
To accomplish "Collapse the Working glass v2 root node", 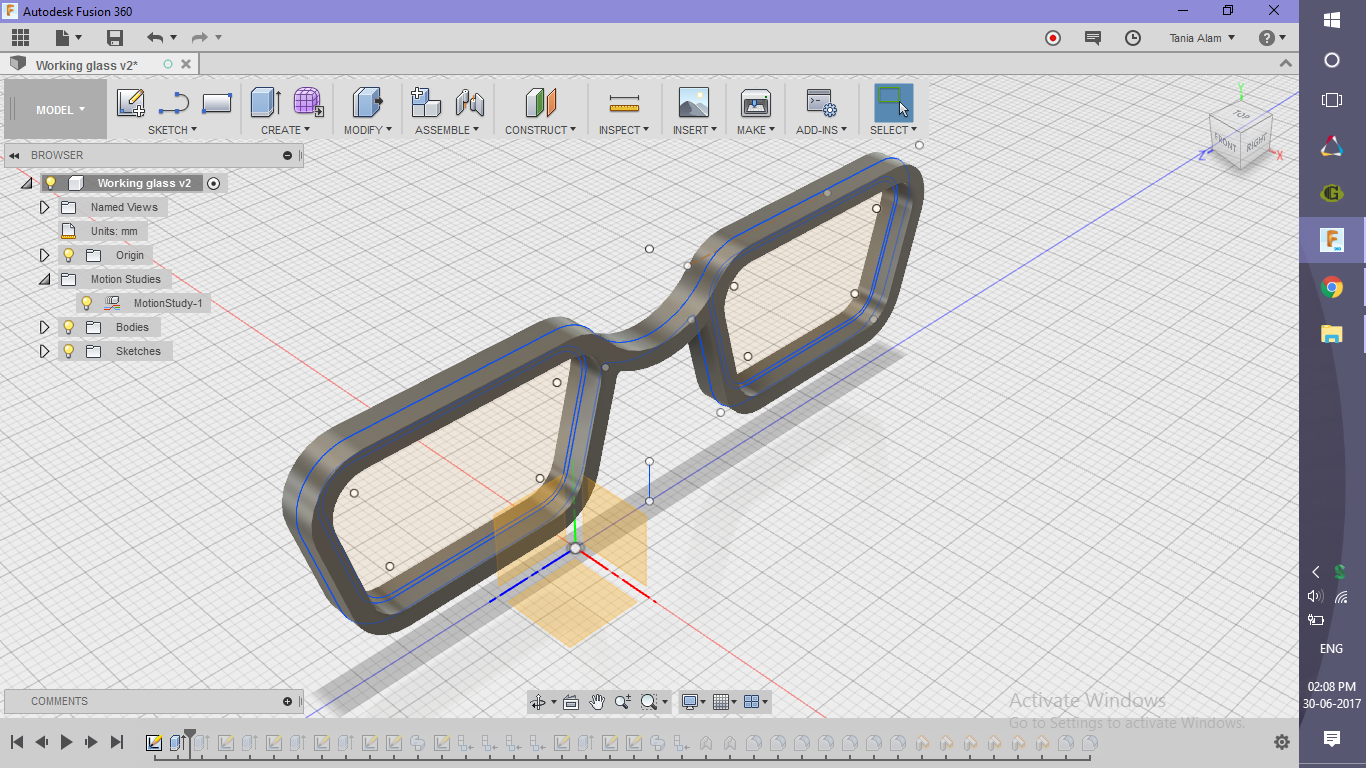I will pyautogui.click(x=26, y=183).
